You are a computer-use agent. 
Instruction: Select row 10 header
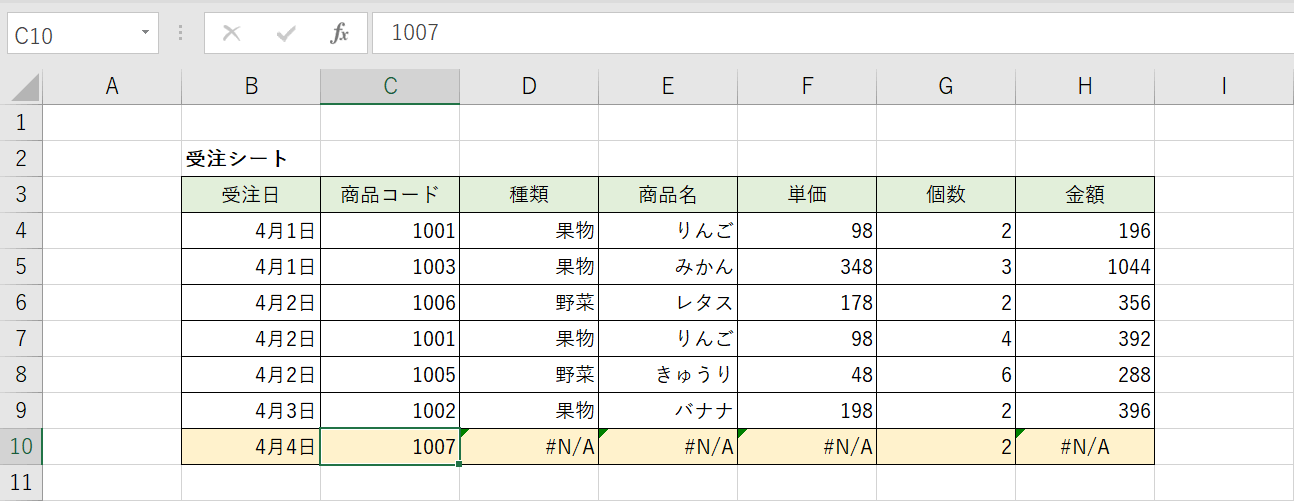[x=21, y=447]
